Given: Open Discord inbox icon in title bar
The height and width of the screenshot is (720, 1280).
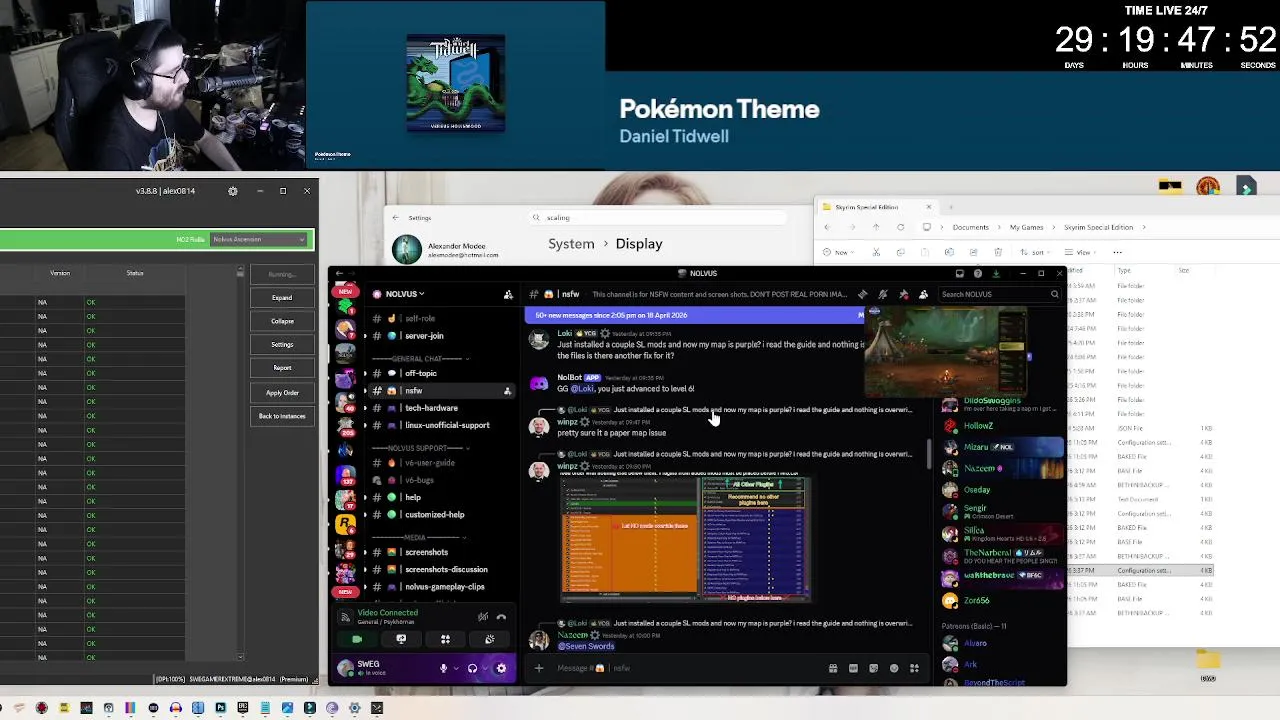Looking at the screenshot, I should [x=959, y=273].
